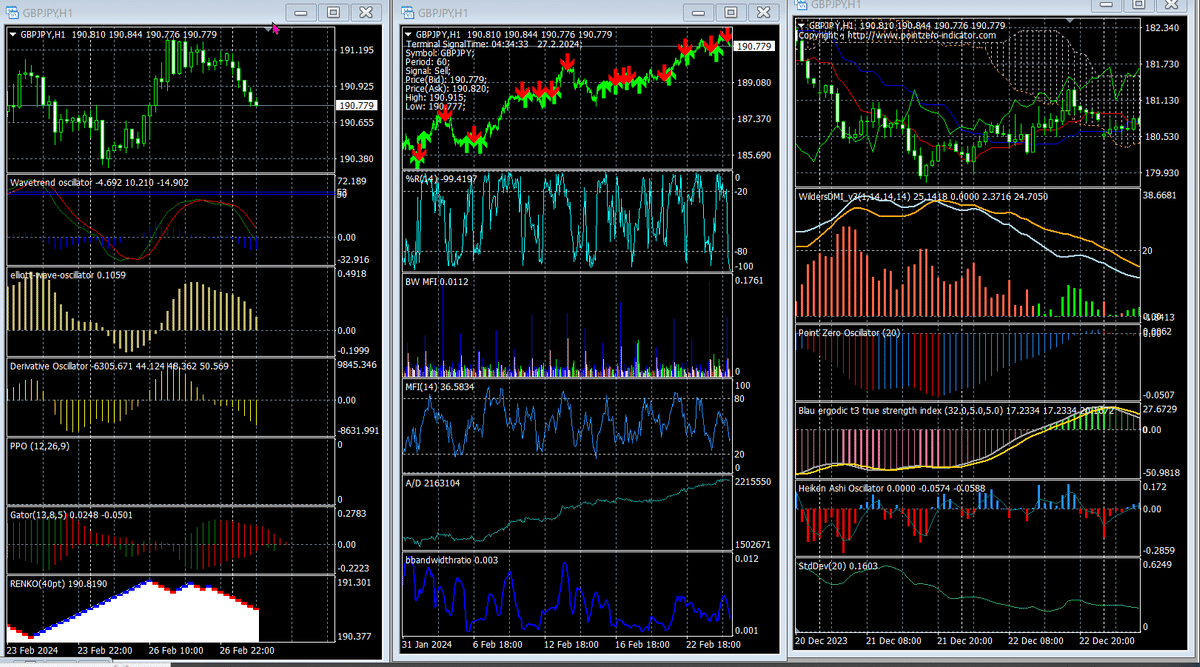1200x667 pixels.
Task: Click the 191.195 value on left price scale
Action: 357,50
